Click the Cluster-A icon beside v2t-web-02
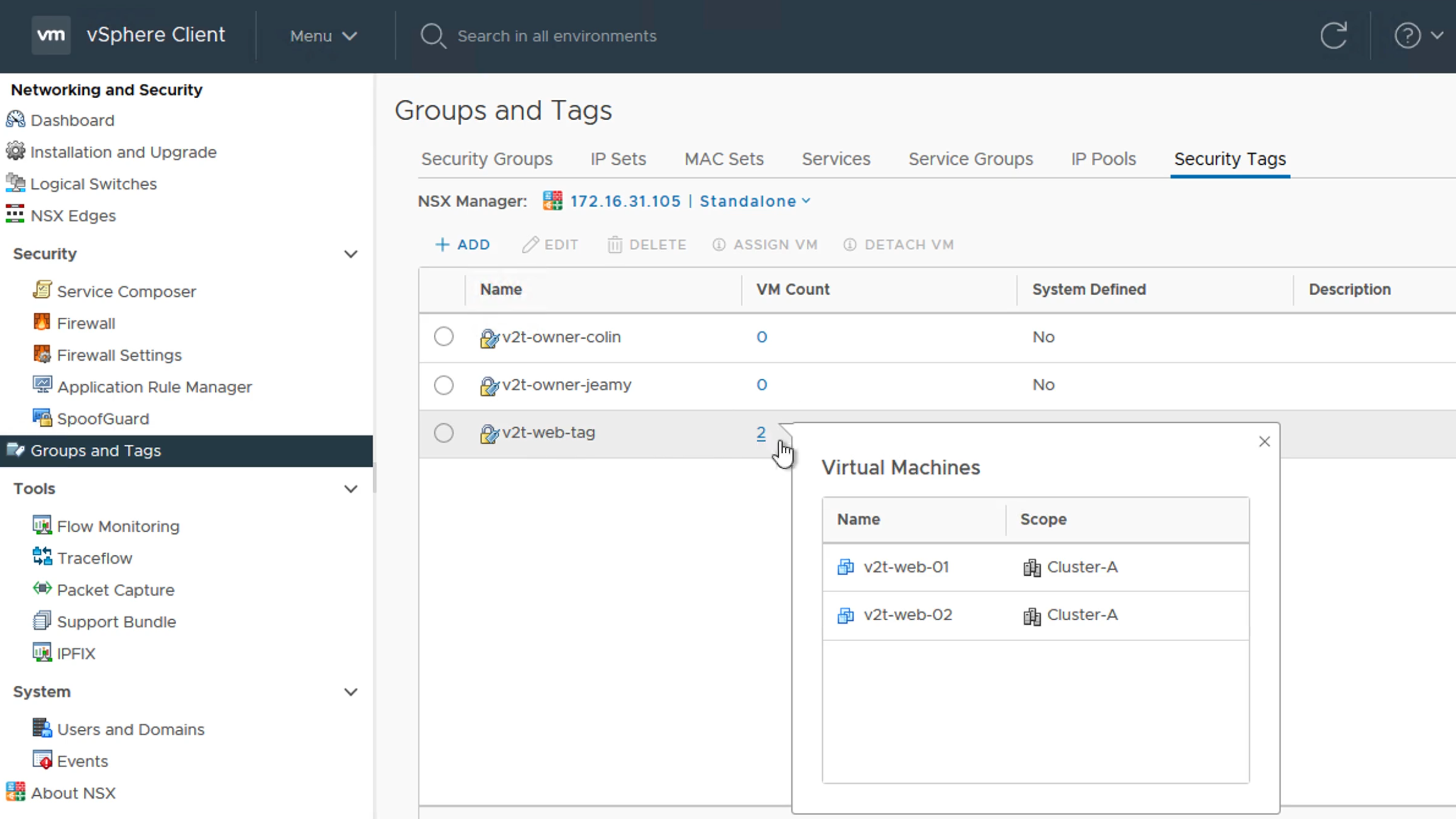Screen dimensions: 1456x819 coord(1032,615)
